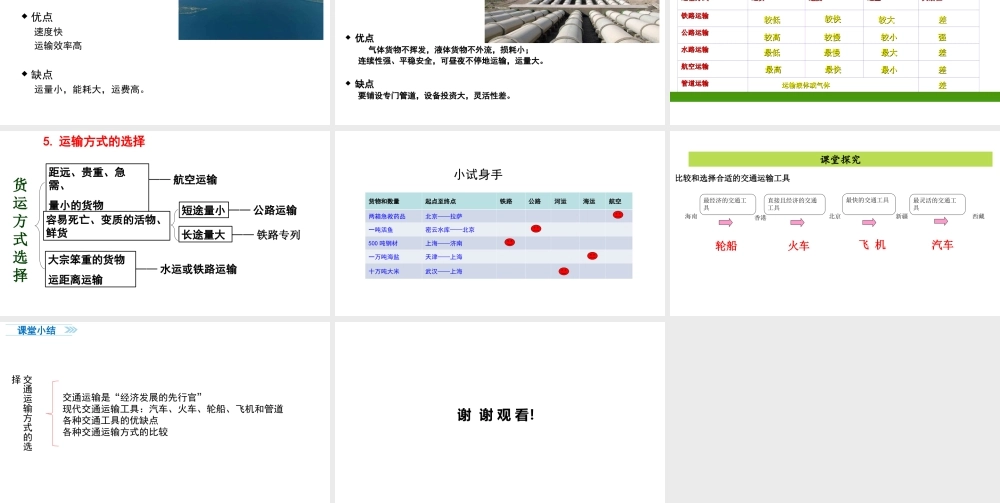The width and height of the screenshot is (1000, 503).
Task: Select the '各种交通运输方式的比较' summary line
Action: (115, 432)
